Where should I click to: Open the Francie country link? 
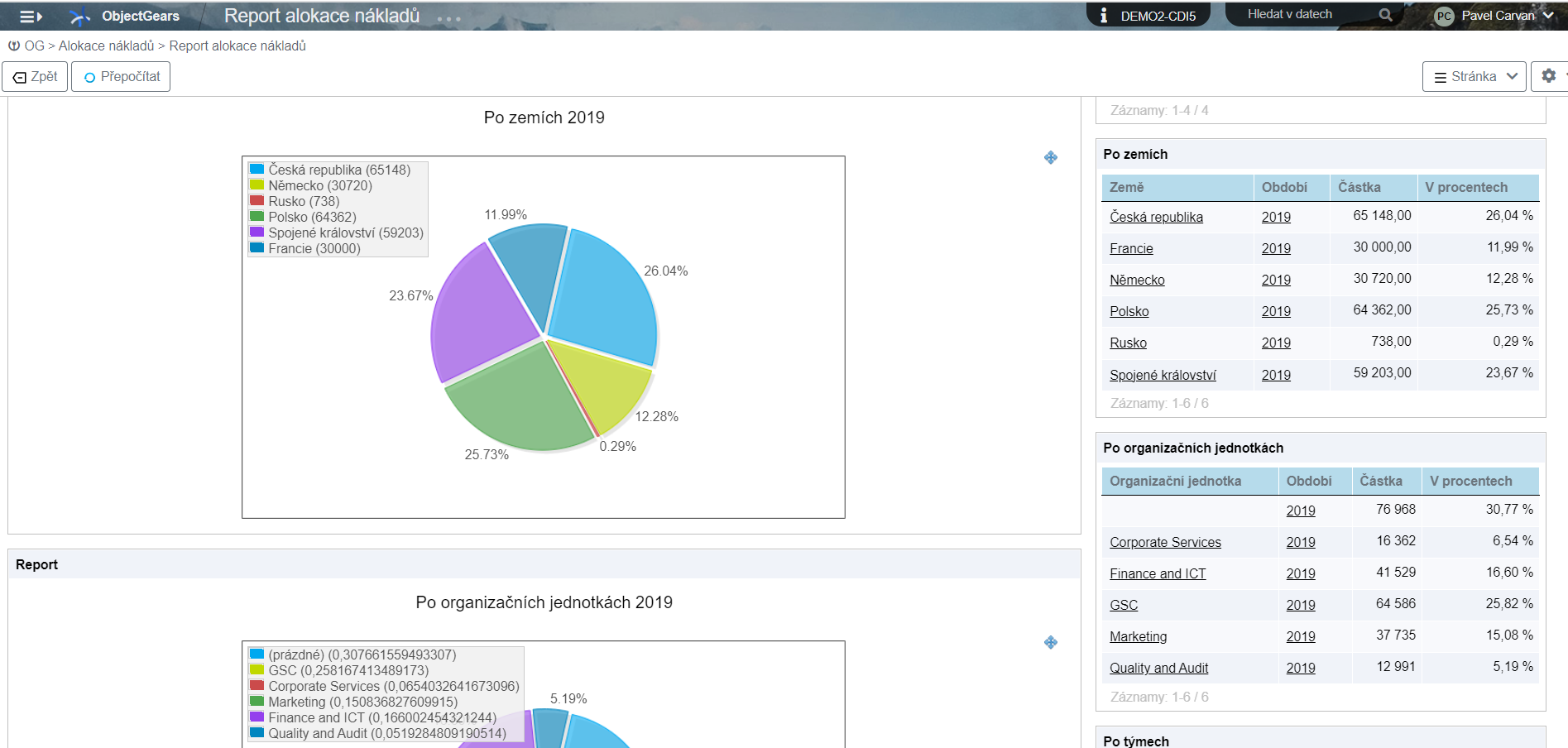point(1131,248)
